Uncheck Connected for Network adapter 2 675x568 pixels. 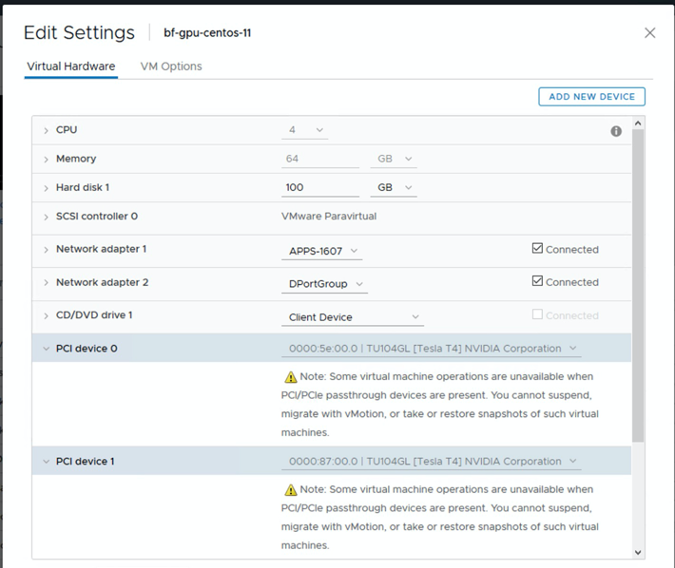tap(538, 282)
